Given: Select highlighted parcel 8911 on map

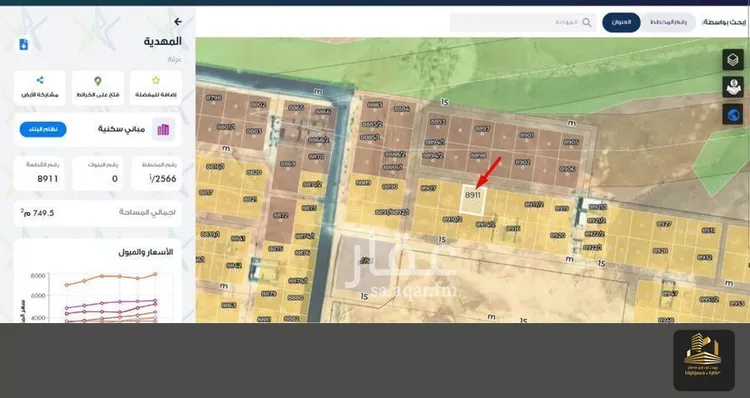Looking at the screenshot, I should pos(473,200).
